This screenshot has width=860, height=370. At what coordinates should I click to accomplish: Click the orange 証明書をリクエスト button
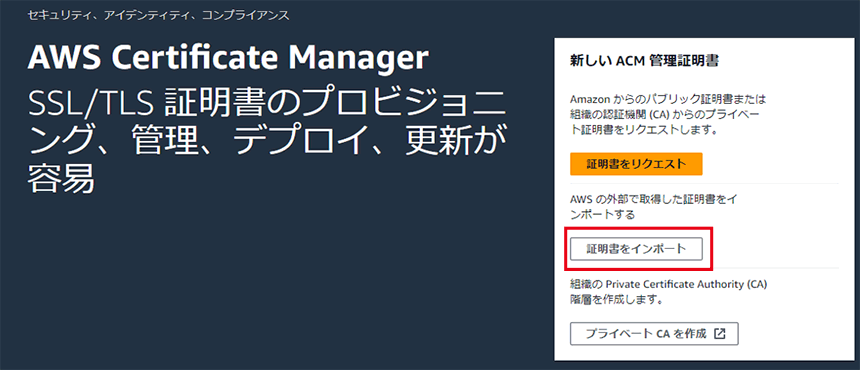click(636, 163)
